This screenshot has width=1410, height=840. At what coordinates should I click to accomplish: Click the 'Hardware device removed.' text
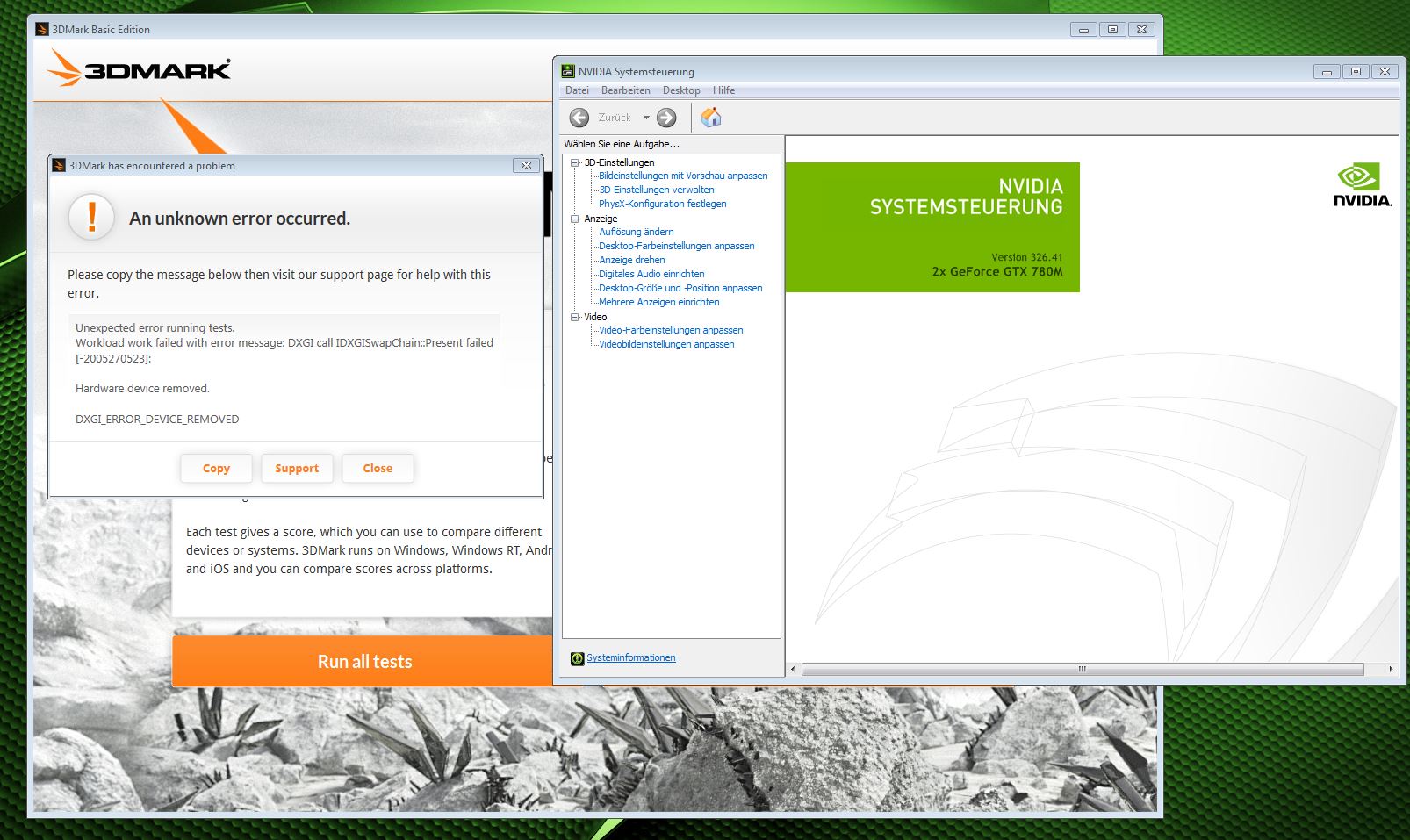(142, 388)
